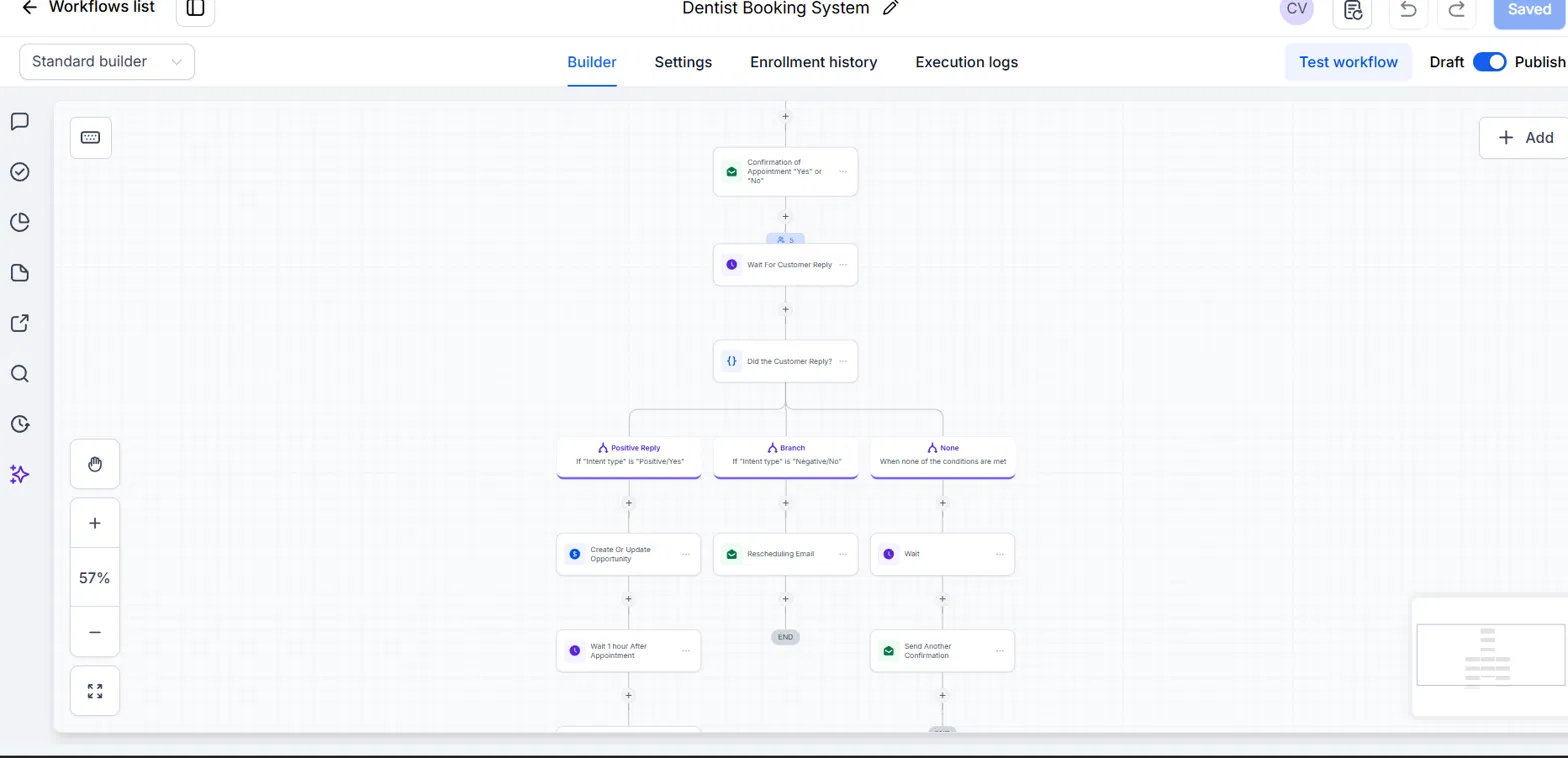
Task: Zoom out with the minus button
Action: 95,632
